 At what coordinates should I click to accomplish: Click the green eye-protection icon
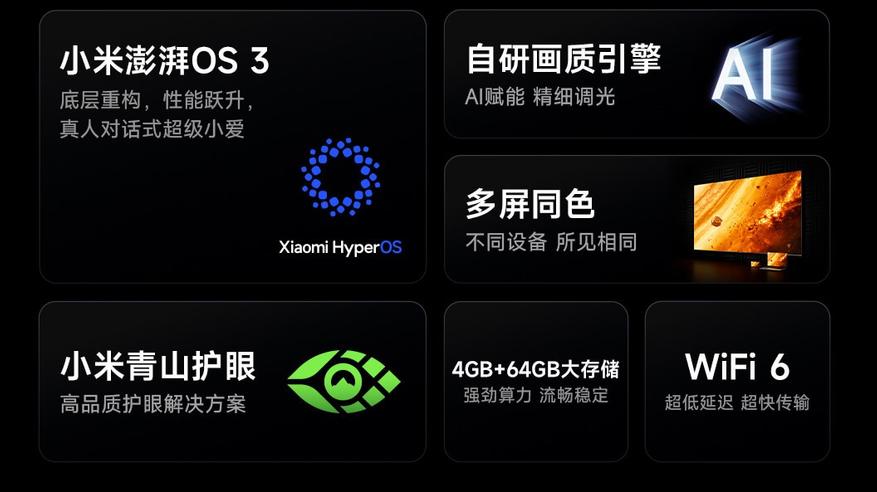click(344, 381)
